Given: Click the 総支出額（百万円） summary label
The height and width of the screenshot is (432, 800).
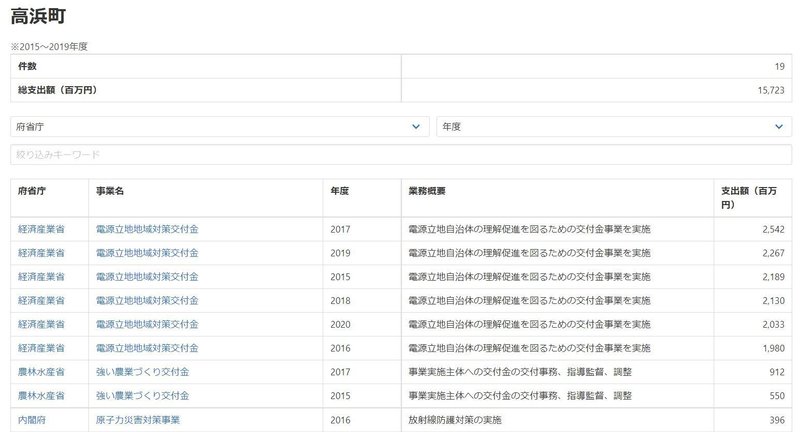Looking at the screenshot, I should pos(58,90).
